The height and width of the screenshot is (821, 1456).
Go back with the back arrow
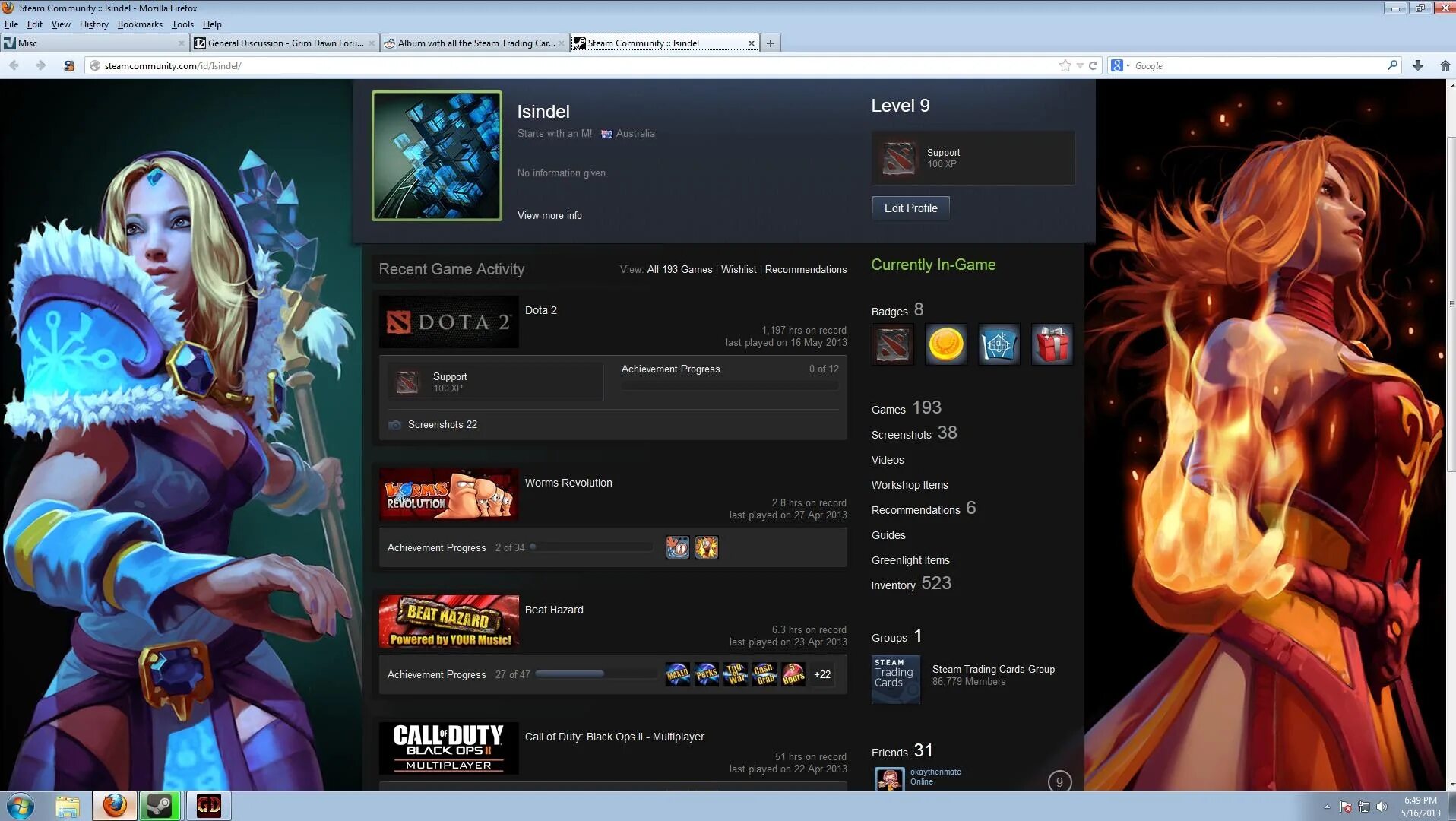tap(14, 65)
